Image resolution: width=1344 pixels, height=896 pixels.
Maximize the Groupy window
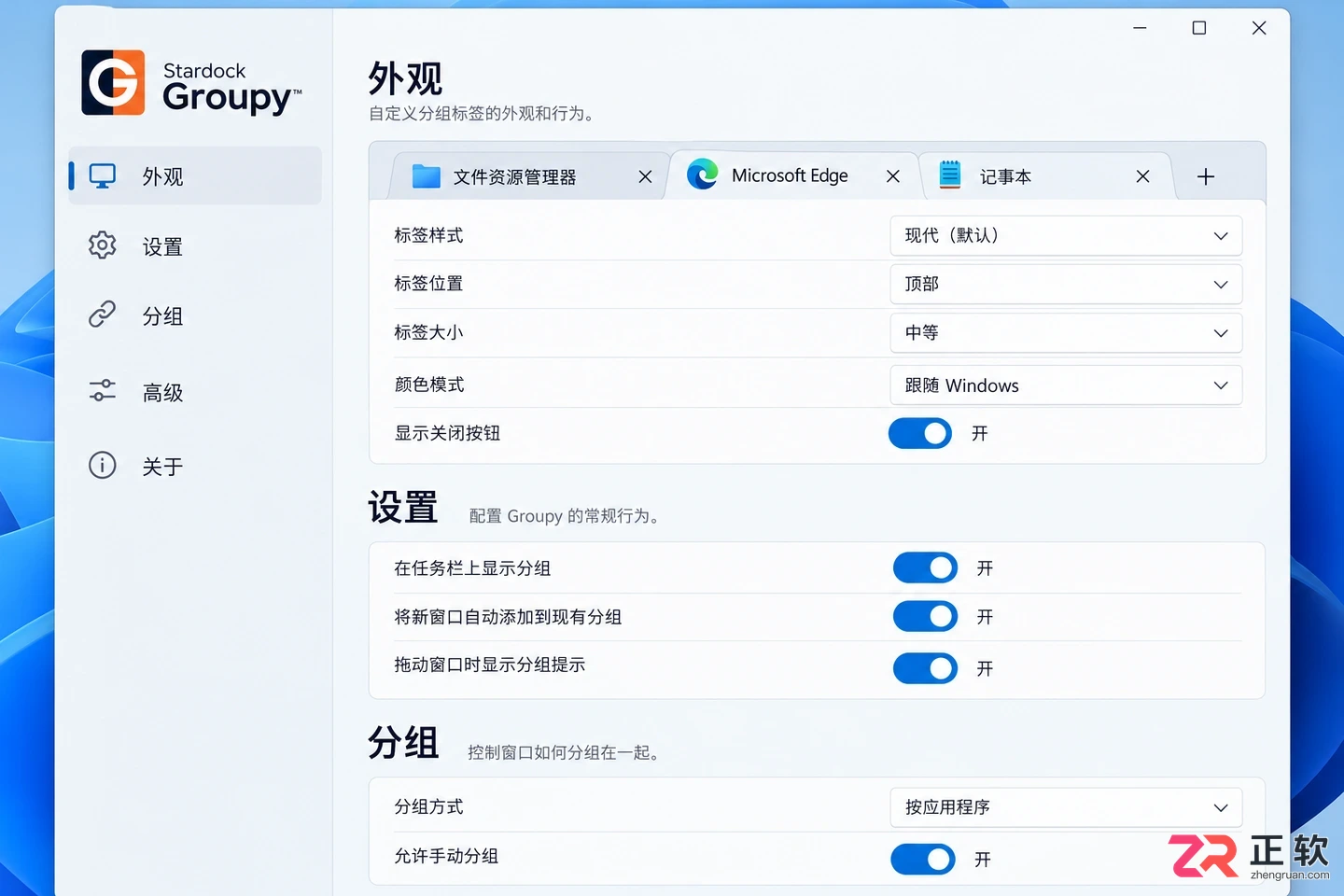[1199, 28]
